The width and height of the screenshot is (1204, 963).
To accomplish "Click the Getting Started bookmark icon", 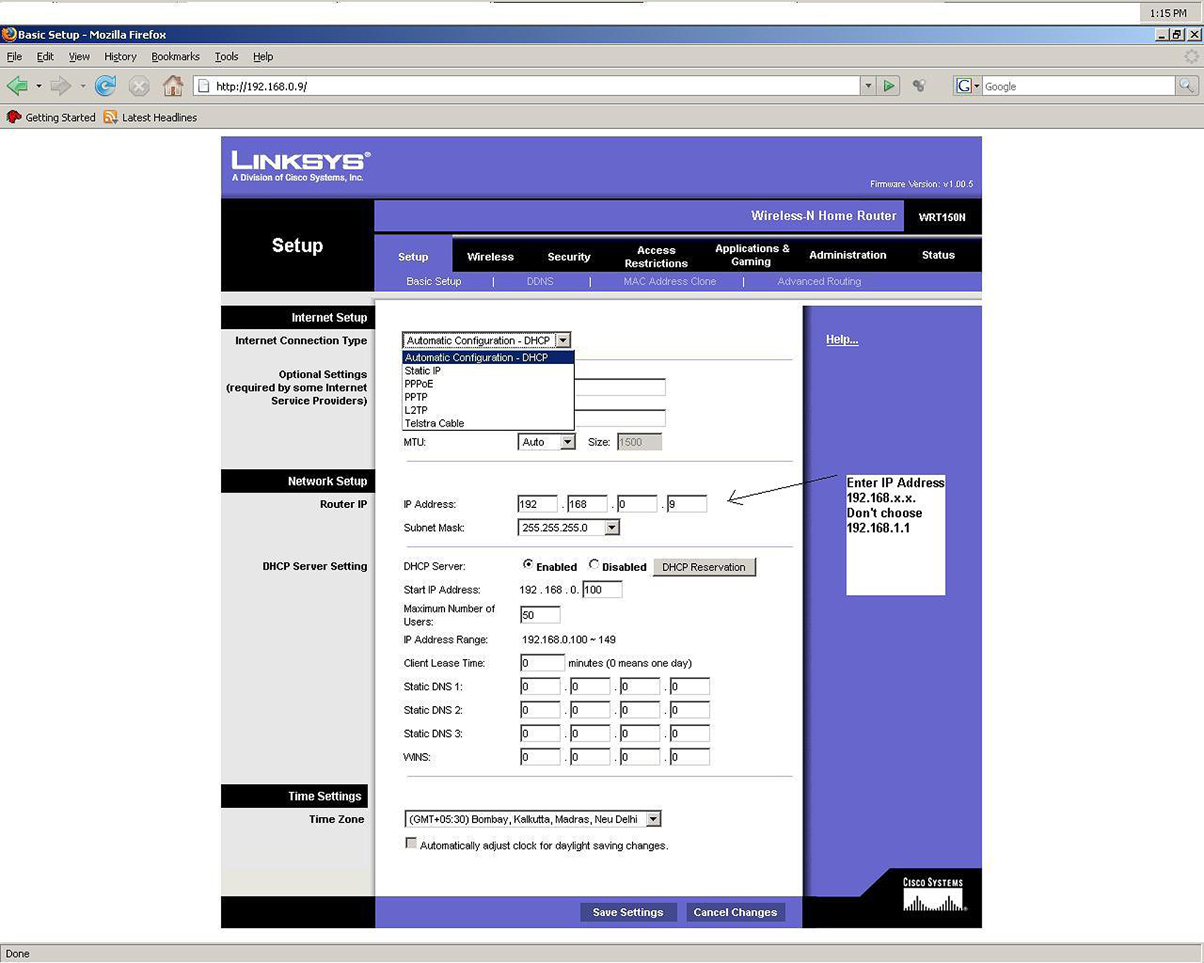I will pos(14,117).
